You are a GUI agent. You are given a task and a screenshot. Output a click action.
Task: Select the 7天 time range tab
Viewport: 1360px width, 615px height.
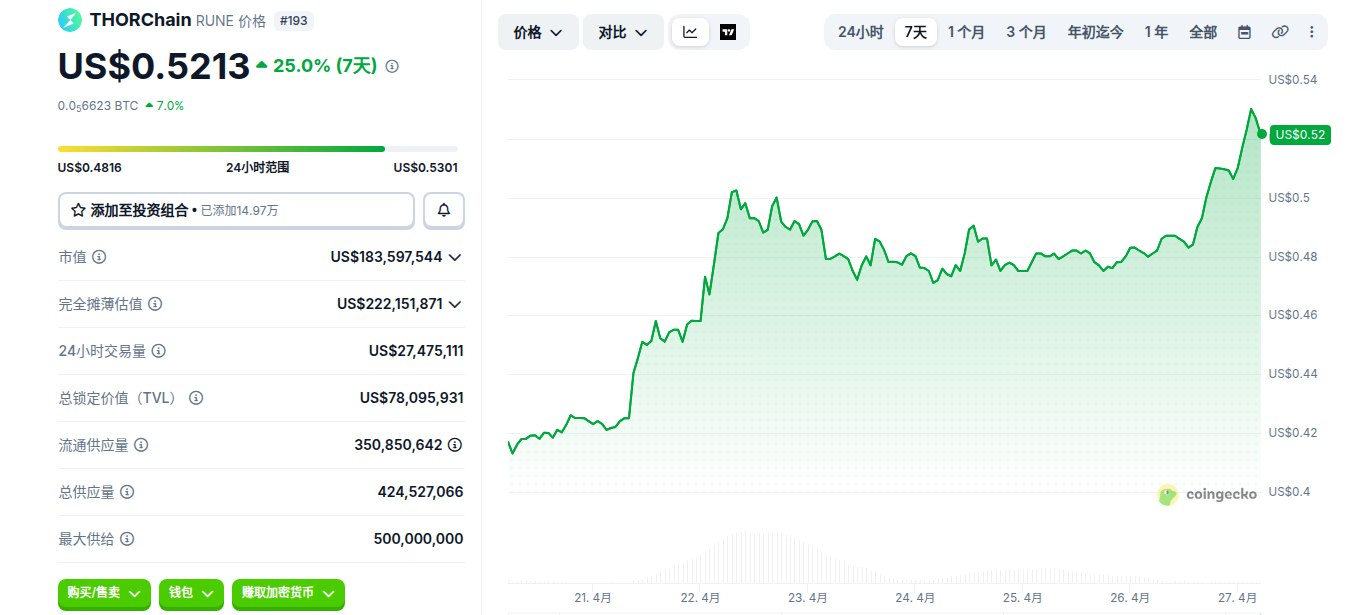point(916,32)
